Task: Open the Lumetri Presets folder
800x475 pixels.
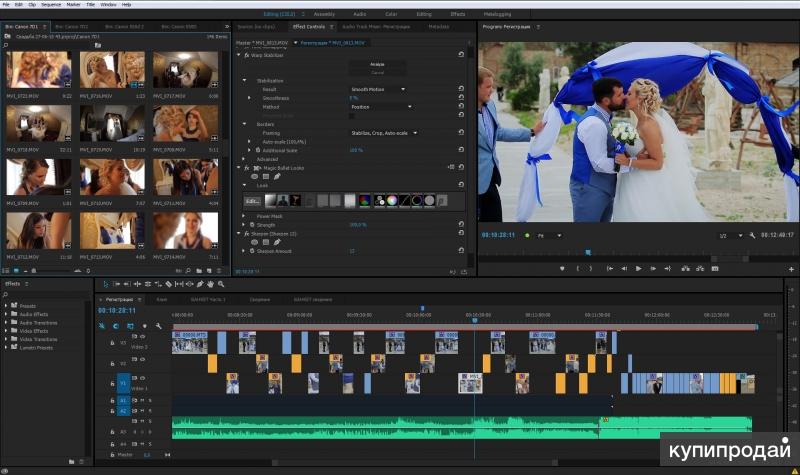Action: point(36,347)
